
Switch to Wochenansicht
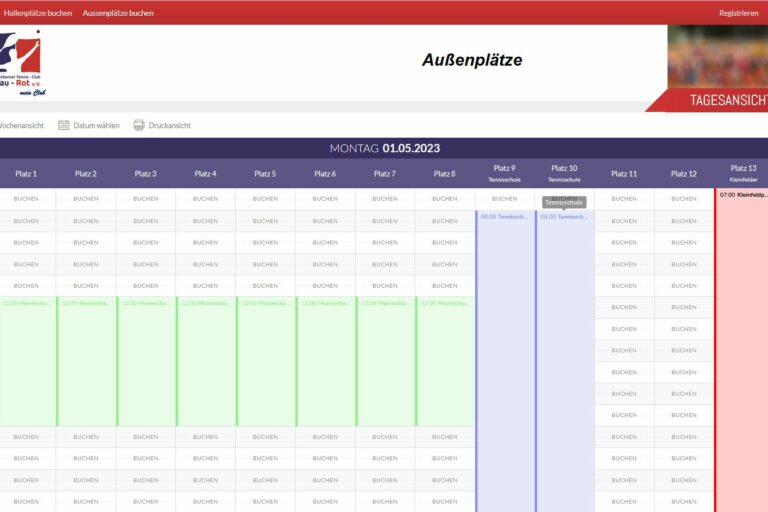(23, 126)
